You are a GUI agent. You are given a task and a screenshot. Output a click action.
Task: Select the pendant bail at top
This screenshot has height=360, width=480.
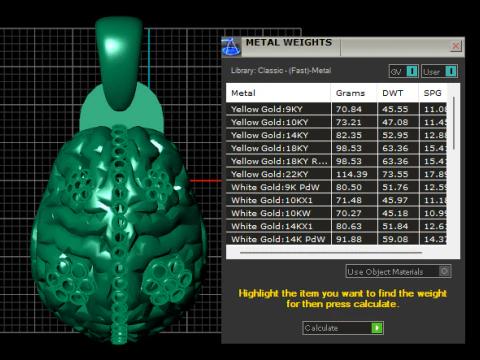click(119, 63)
